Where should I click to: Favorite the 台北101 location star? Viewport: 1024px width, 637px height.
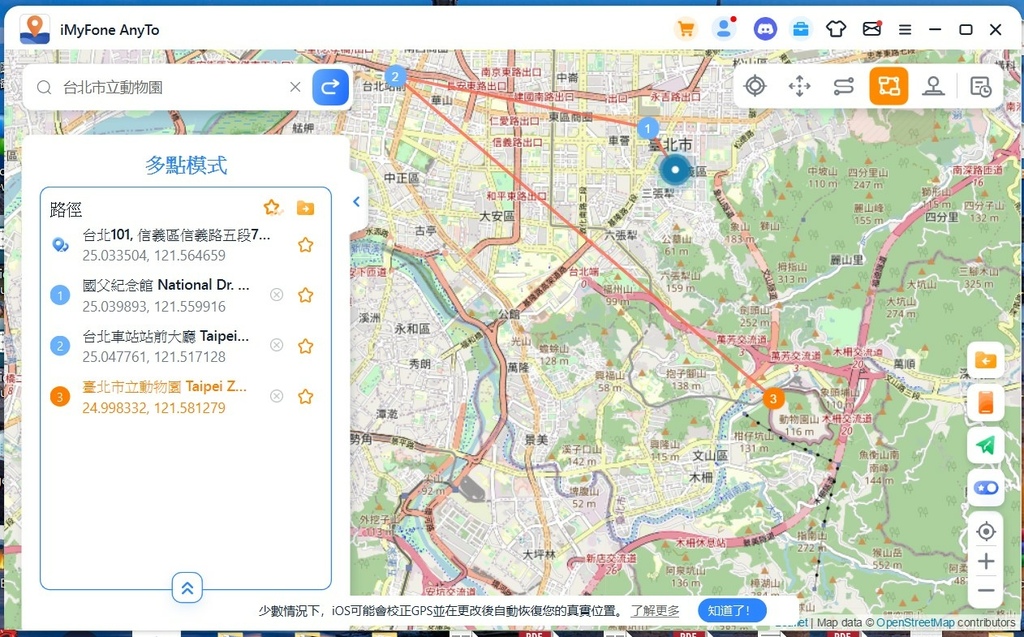[x=306, y=245]
